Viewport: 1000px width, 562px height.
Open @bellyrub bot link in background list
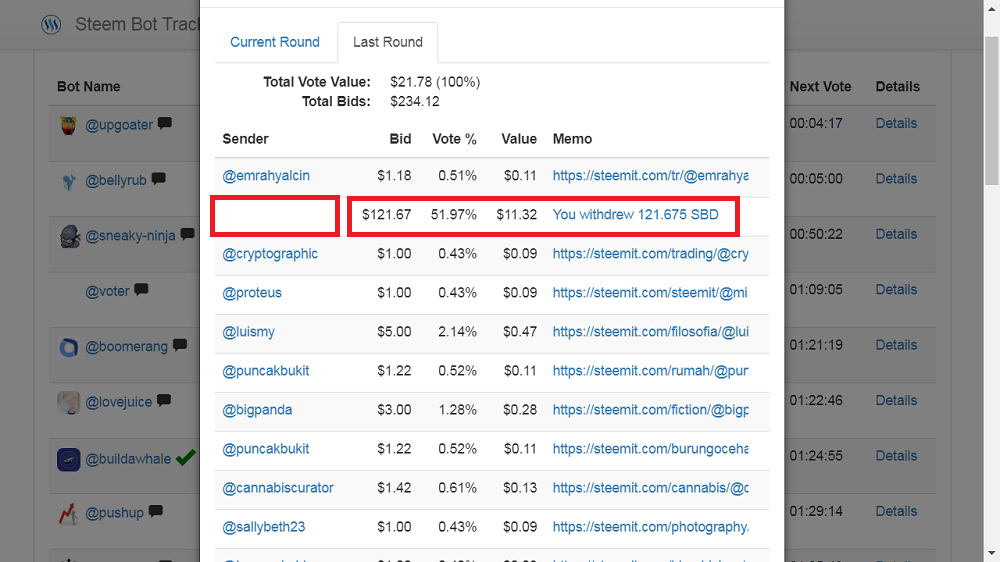tap(116, 181)
